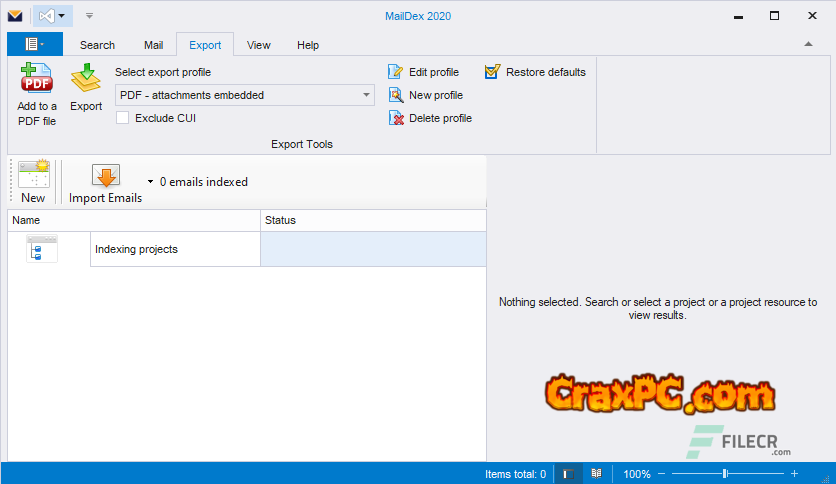The height and width of the screenshot is (484, 836).
Task: Open the Select export profile dropdown
Action: pos(366,95)
